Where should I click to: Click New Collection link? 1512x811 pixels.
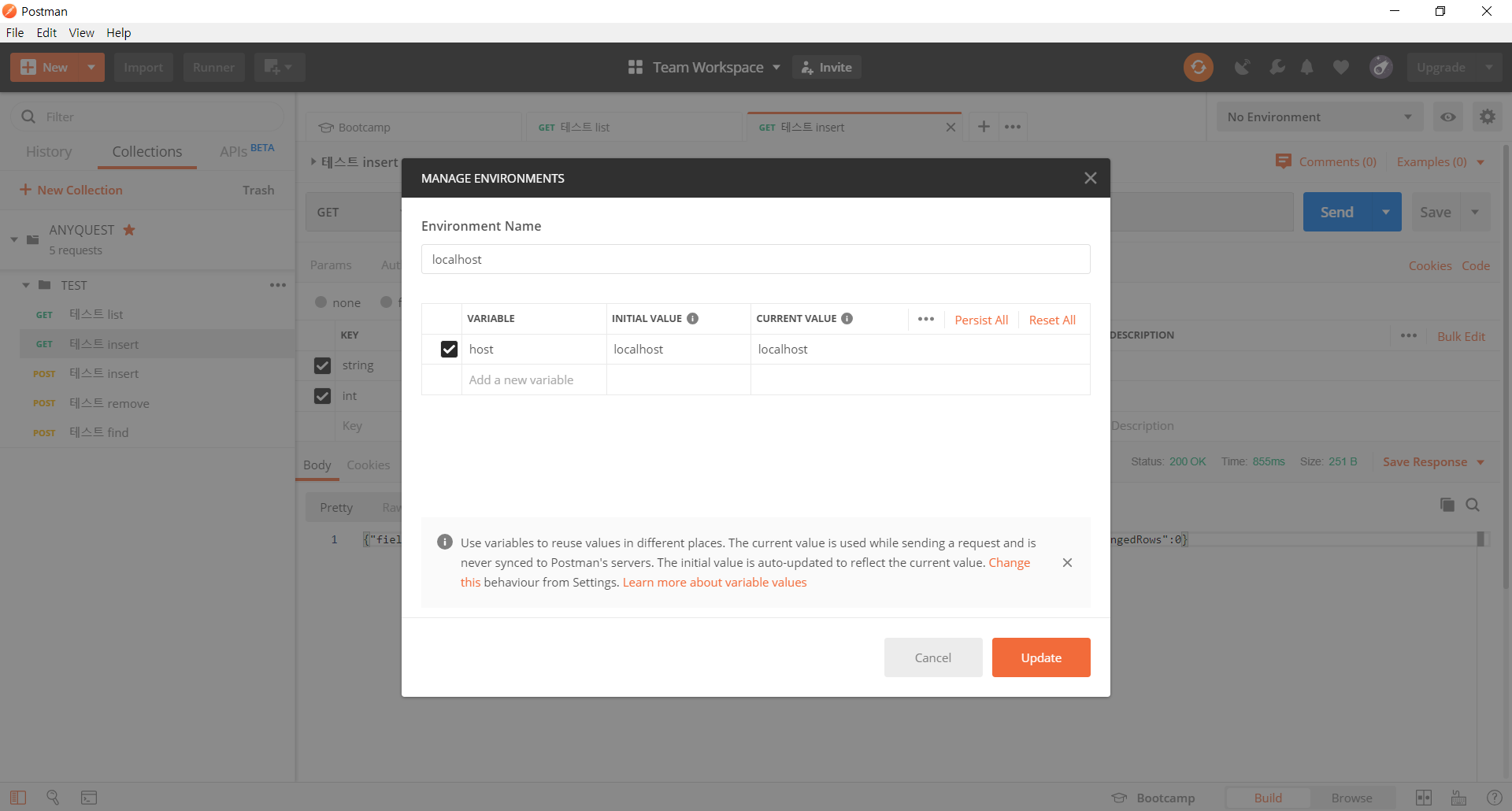71,190
